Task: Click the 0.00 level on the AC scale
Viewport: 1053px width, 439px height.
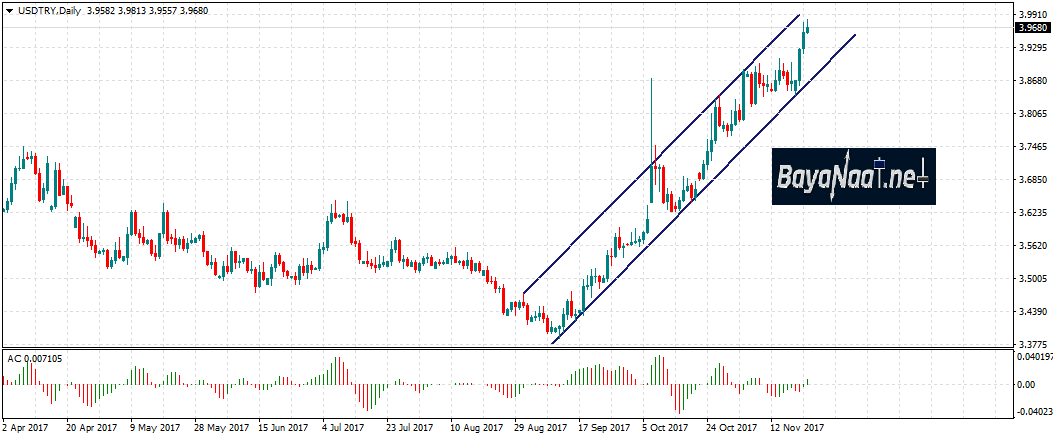Action: pos(1027,384)
